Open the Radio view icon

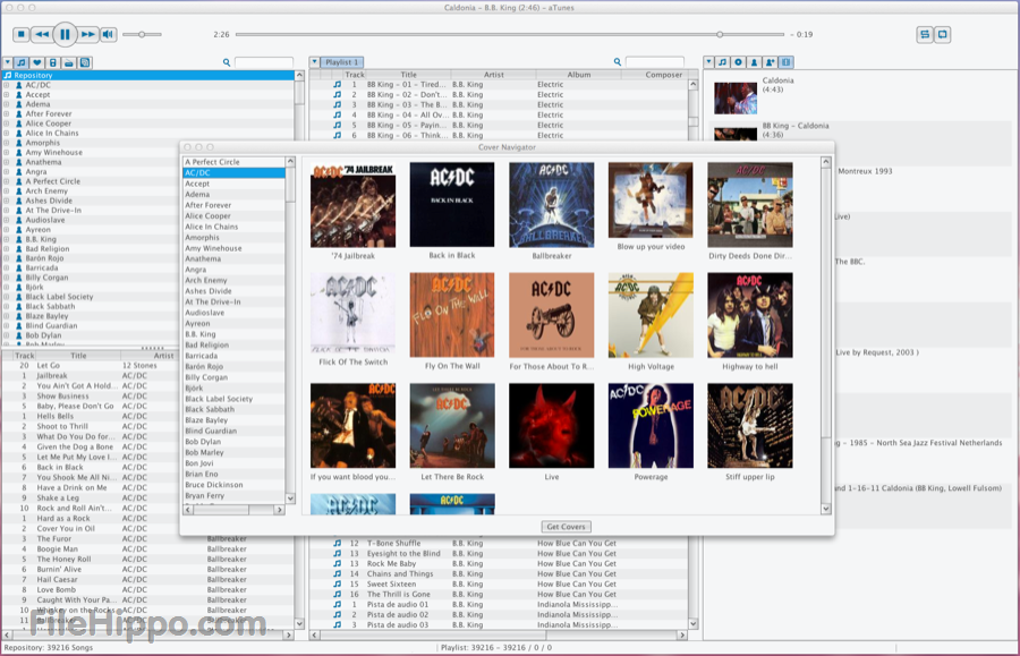click(68, 62)
